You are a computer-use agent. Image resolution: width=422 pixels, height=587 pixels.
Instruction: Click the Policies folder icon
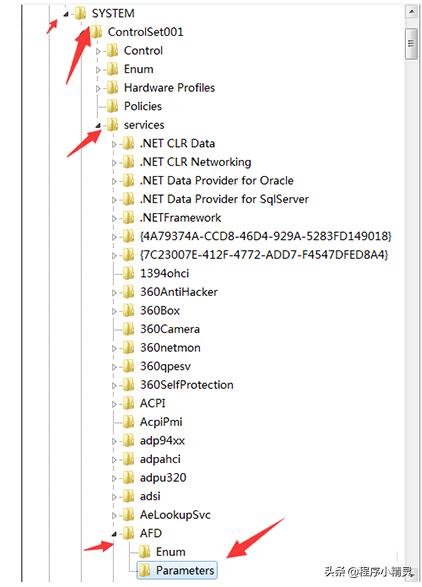[112, 106]
